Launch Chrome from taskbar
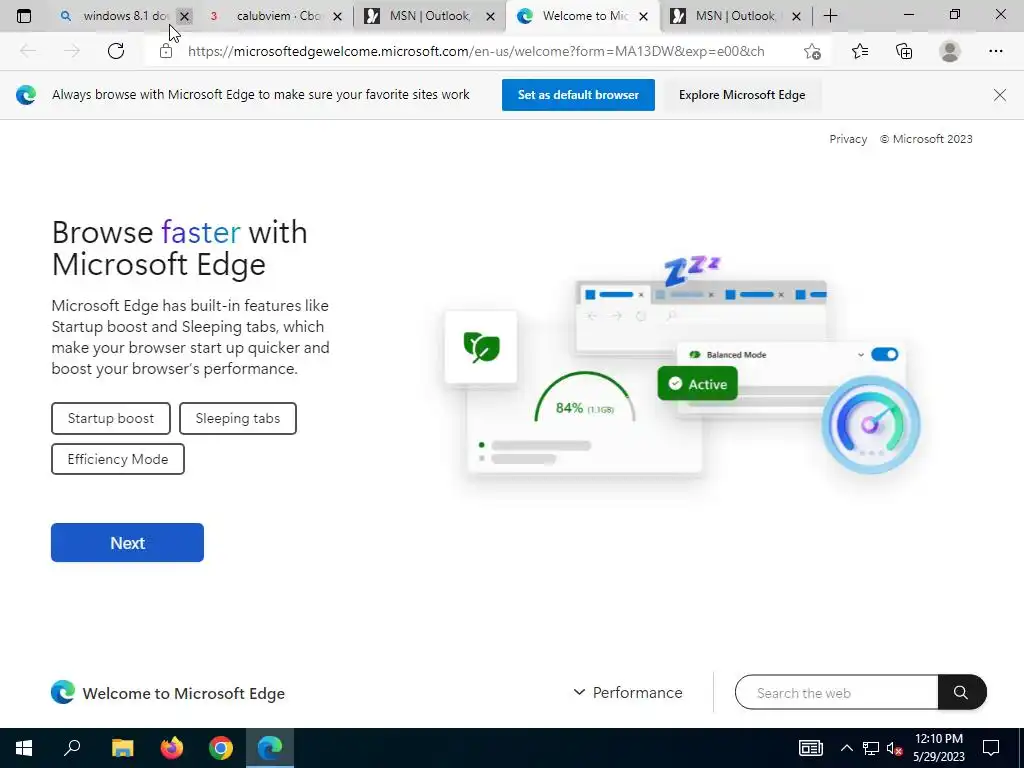This screenshot has width=1024, height=768. tap(221, 748)
